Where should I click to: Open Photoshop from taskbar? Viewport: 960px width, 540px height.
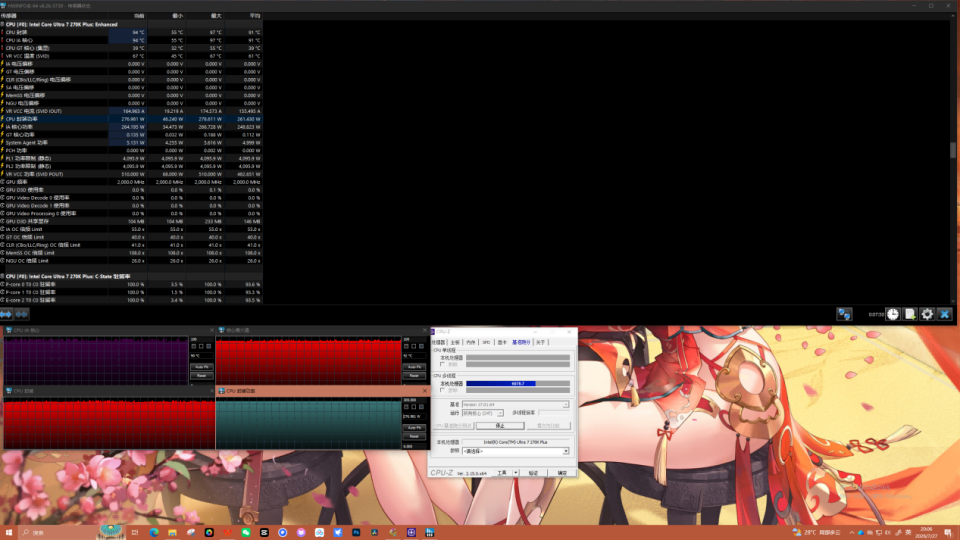[356, 533]
